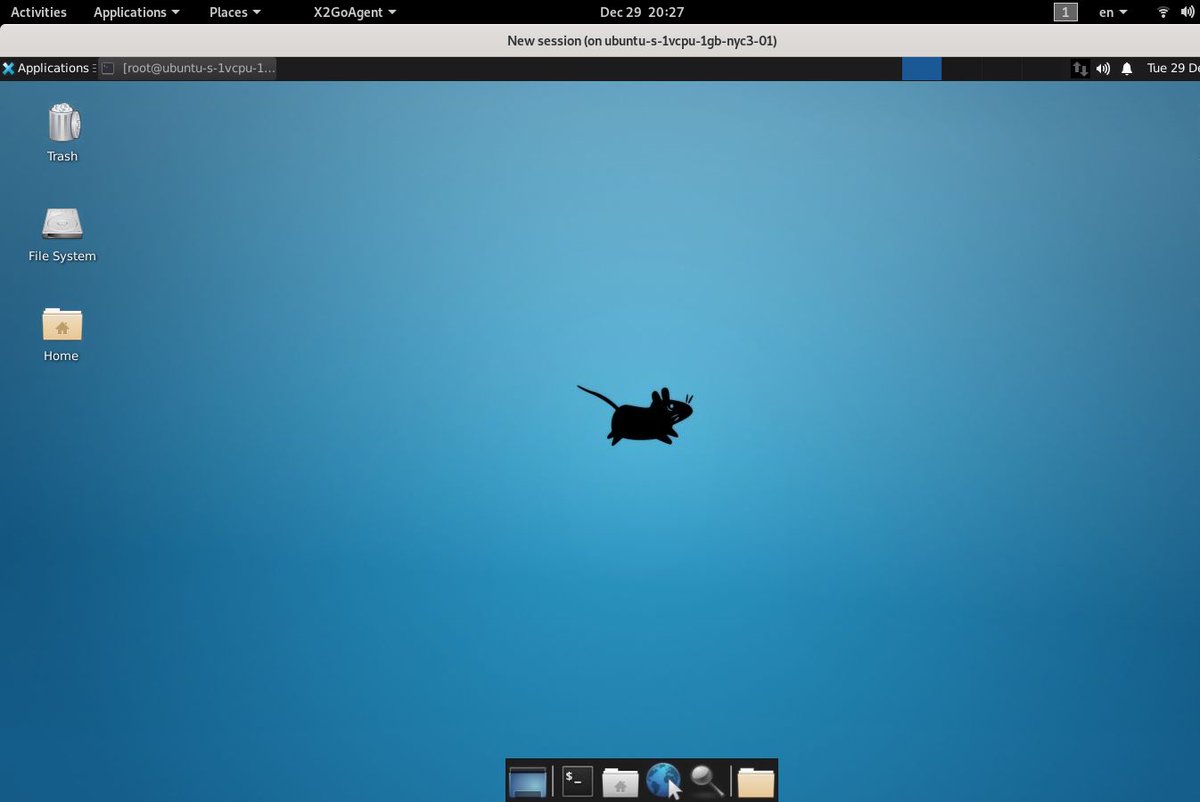Open the 'en' input language dropdown
Screen dimensions: 1200x802
point(1113,13)
